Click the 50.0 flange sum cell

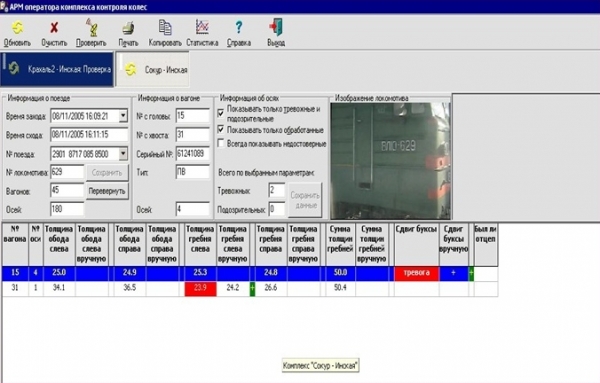tap(340, 273)
